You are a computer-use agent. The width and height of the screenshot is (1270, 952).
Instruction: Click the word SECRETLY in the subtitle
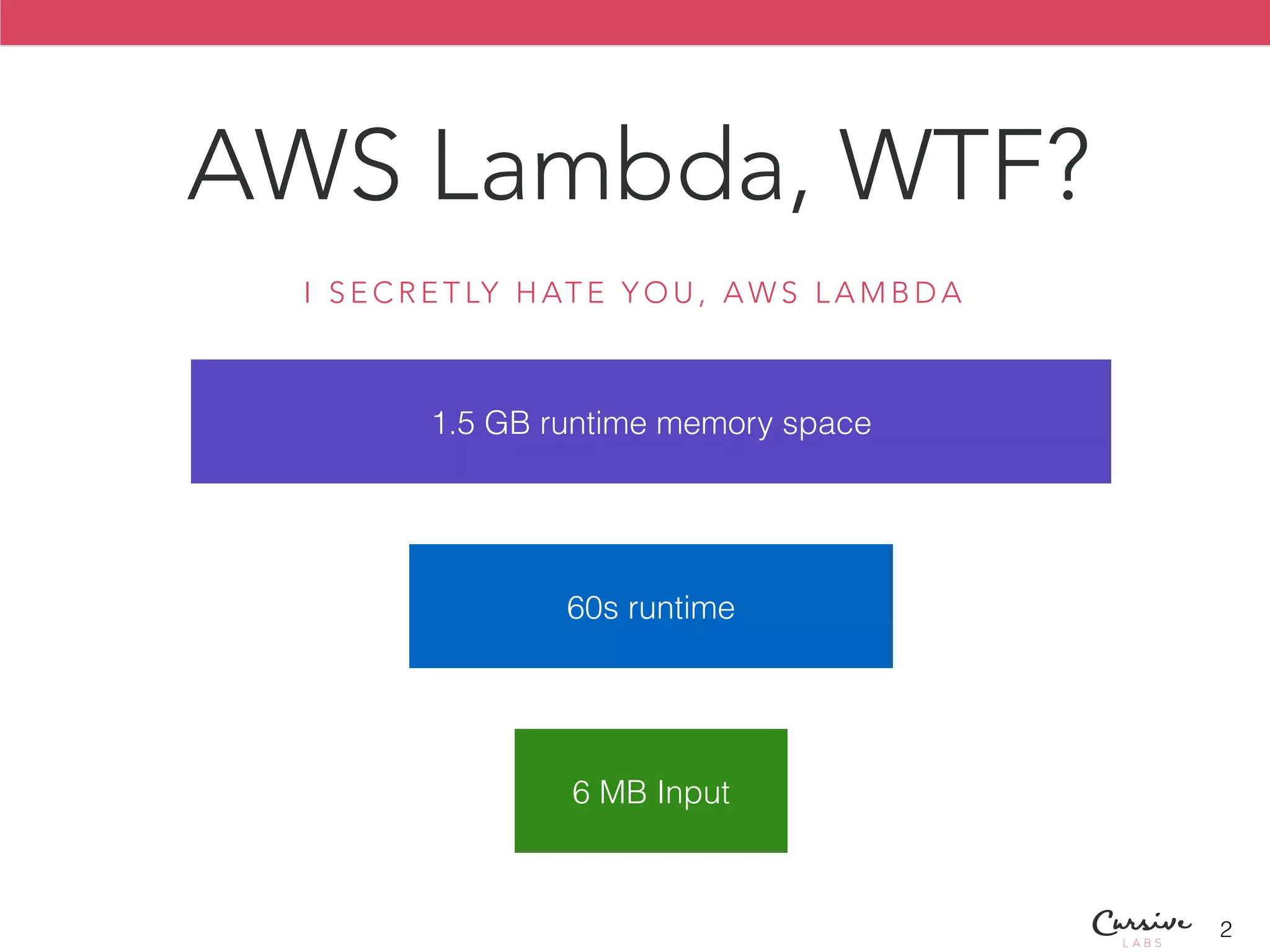tap(414, 293)
